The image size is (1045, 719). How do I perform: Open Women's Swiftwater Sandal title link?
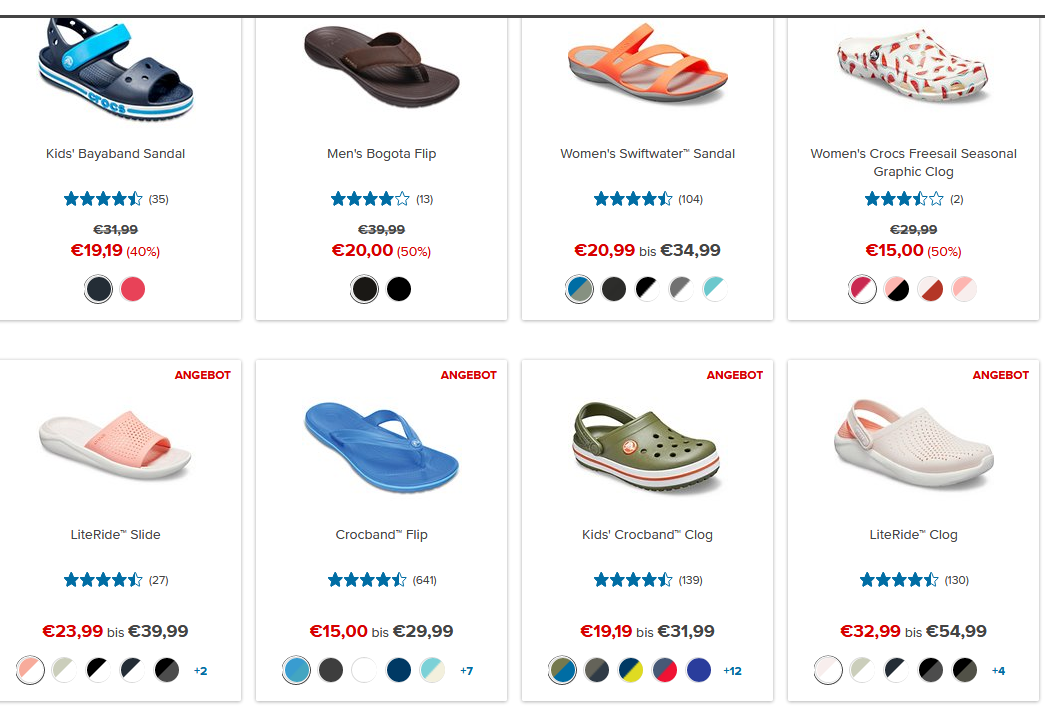pos(647,154)
